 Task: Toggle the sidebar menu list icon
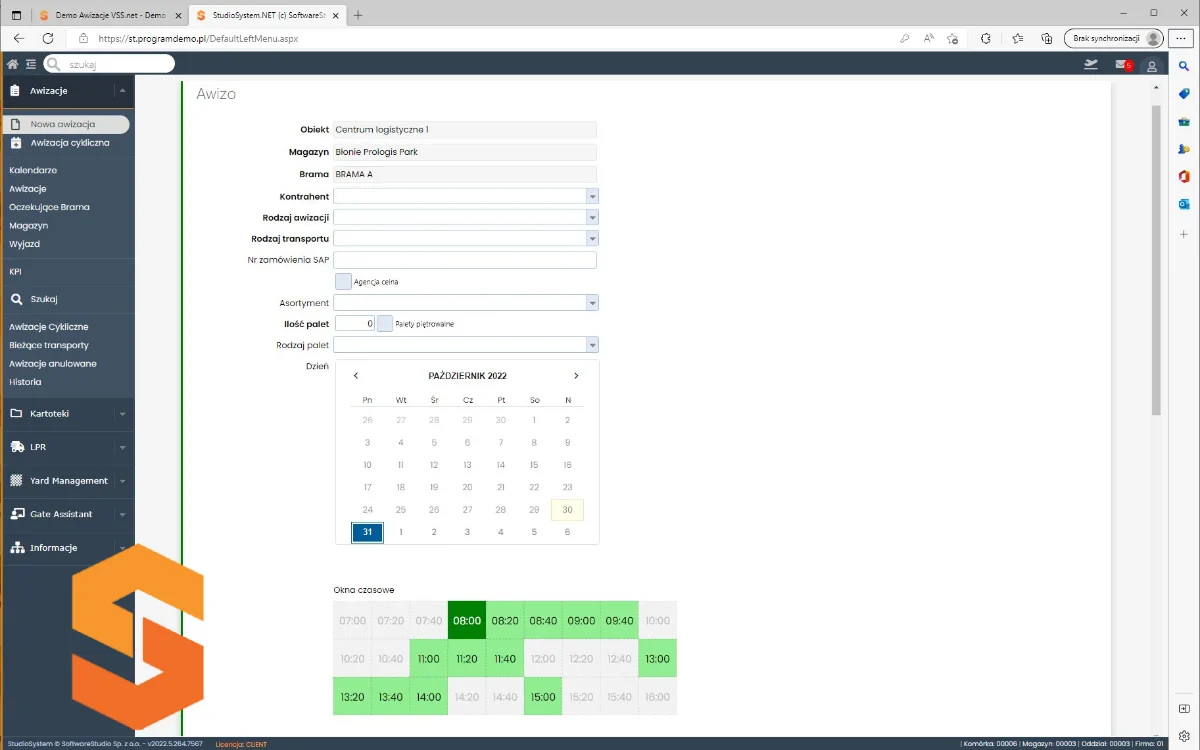[x=31, y=64]
